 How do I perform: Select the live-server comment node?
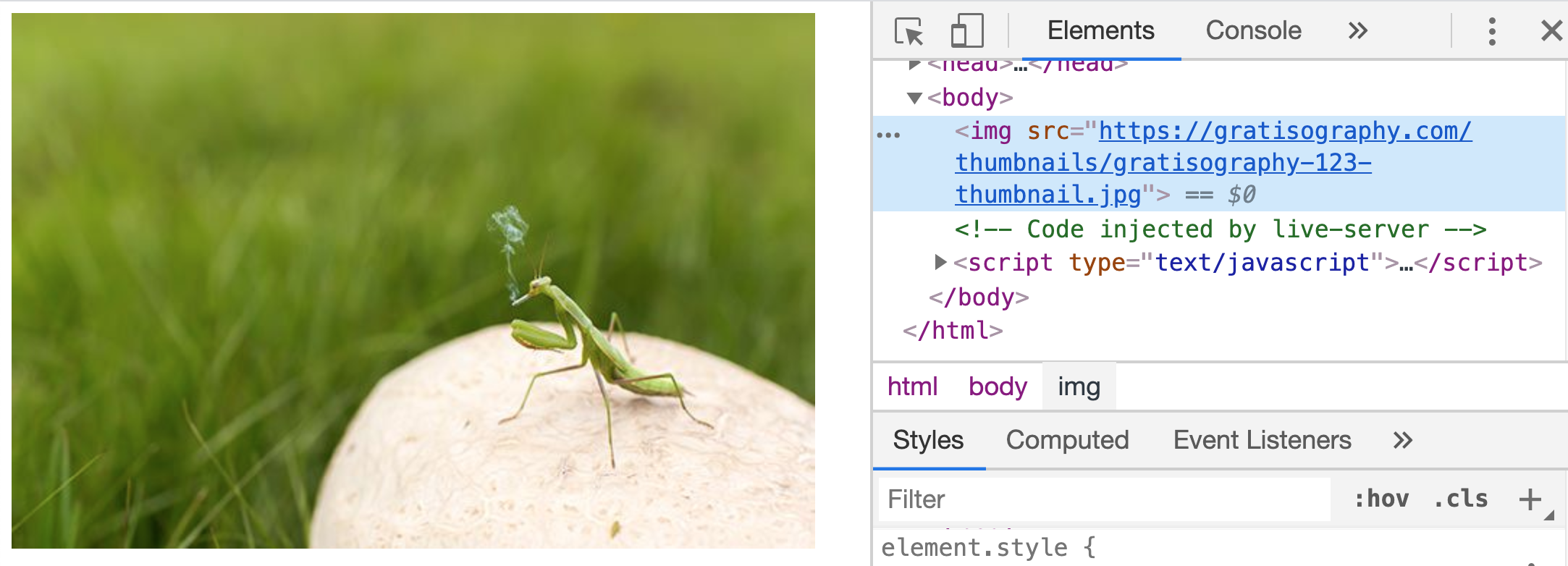[x=1221, y=229]
